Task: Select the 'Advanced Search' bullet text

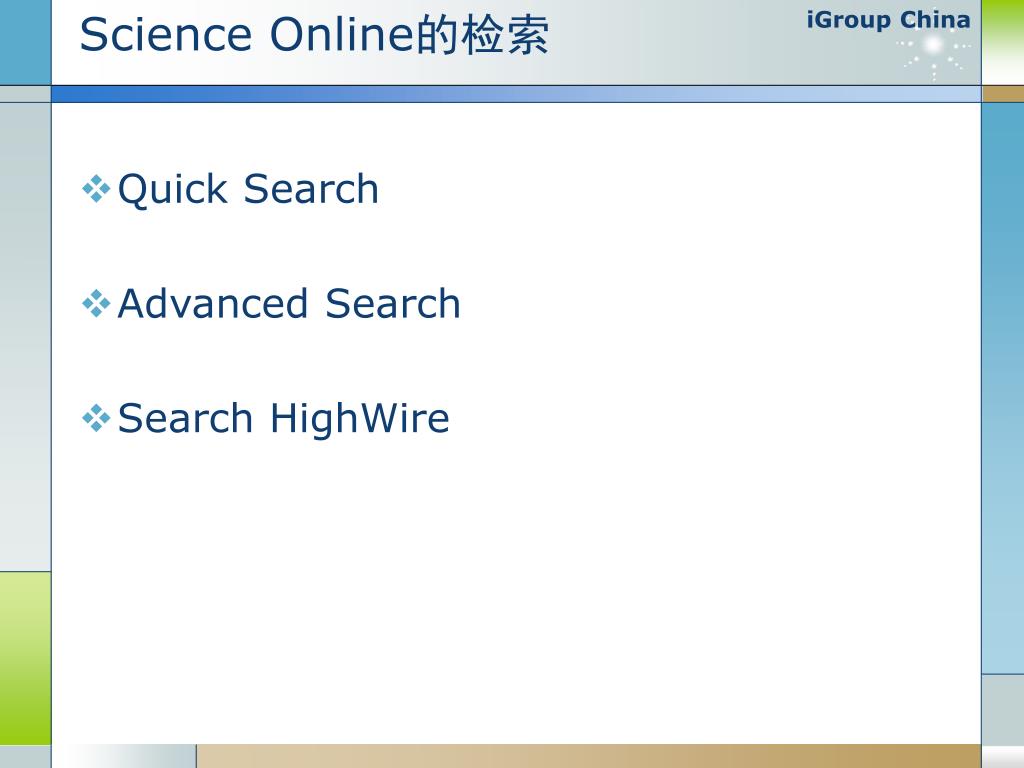Action: (x=289, y=304)
